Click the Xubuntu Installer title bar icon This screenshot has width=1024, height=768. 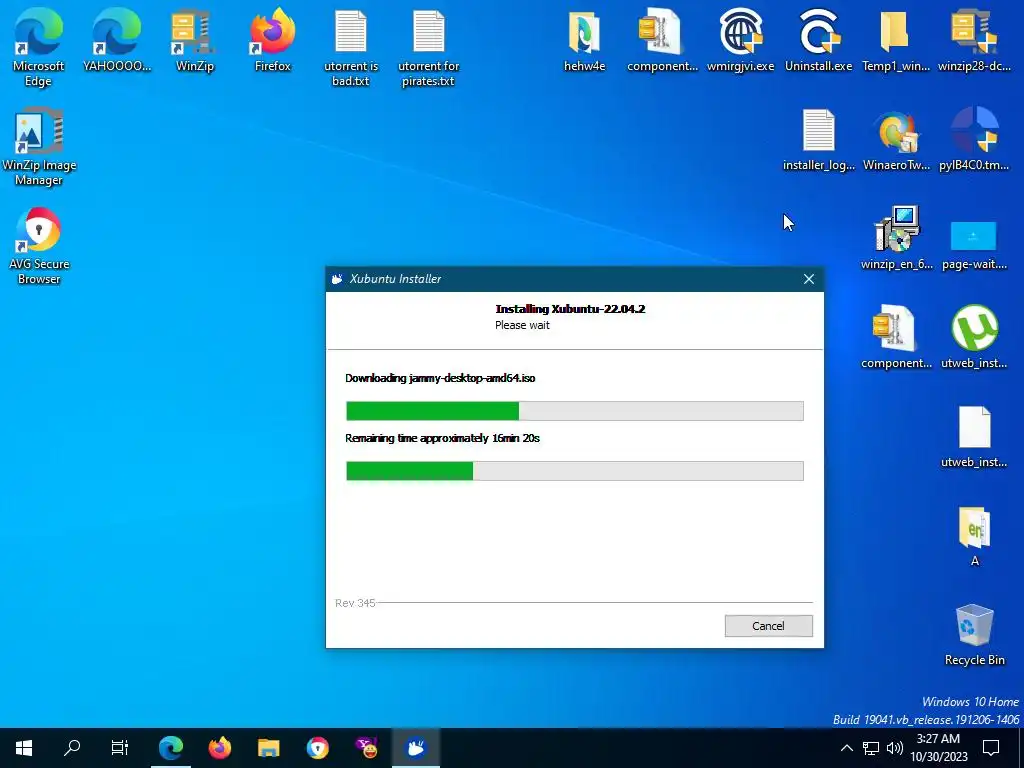tap(338, 279)
